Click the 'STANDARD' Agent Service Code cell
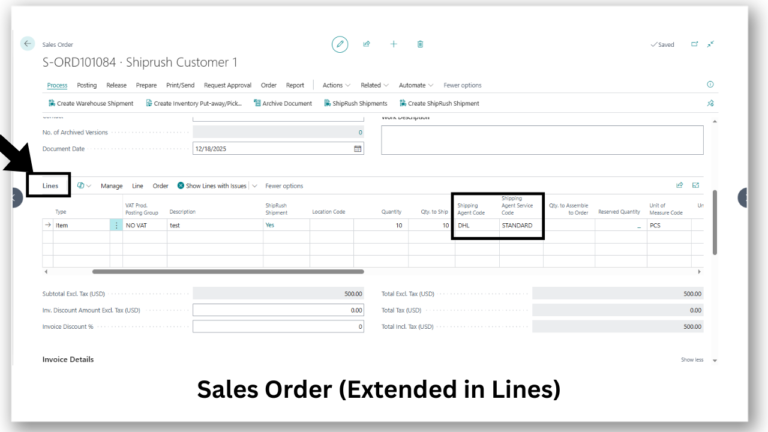Viewport: 768px width, 432px height. click(521, 225)
